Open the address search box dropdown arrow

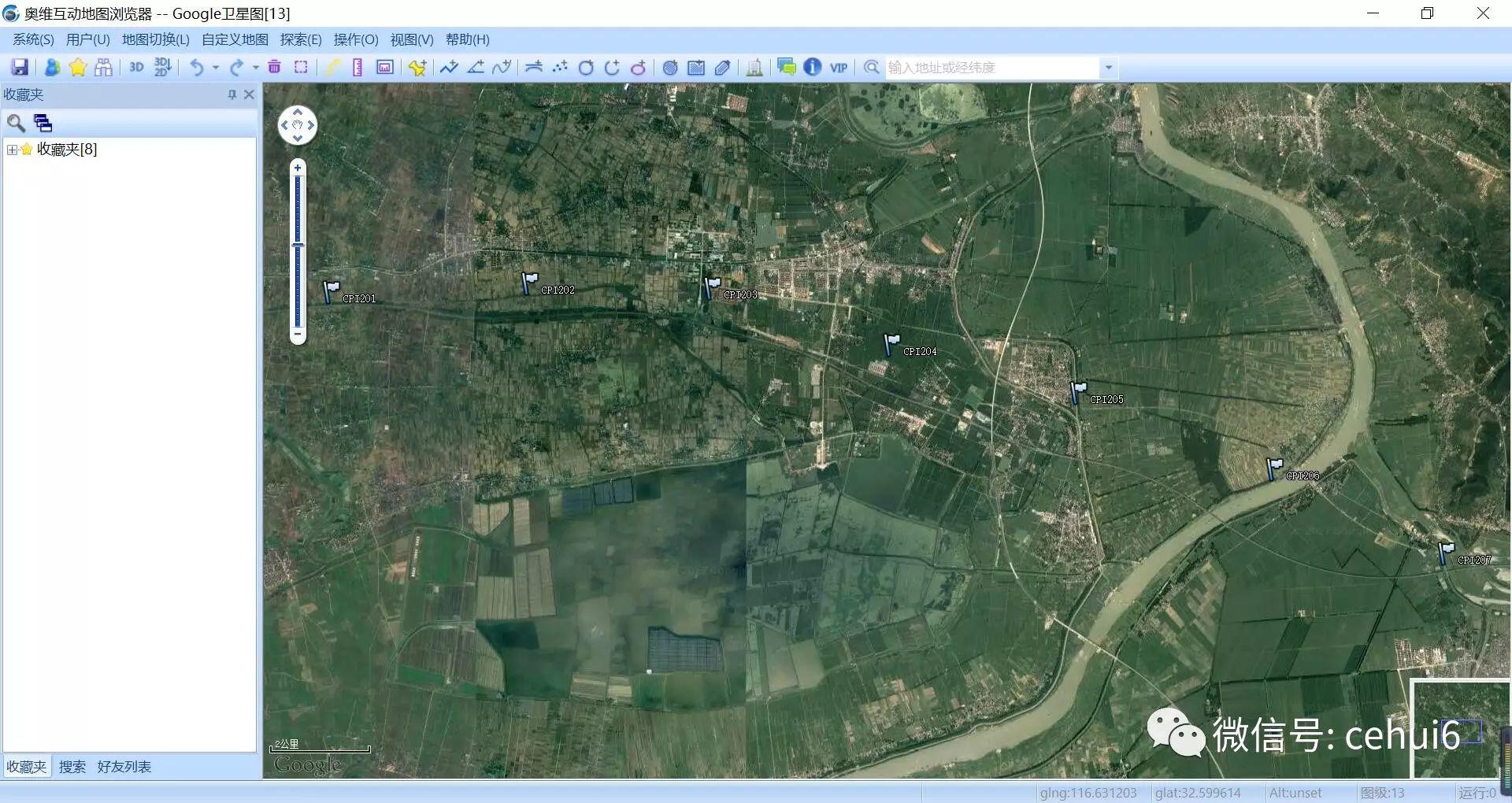[1109, 68]
